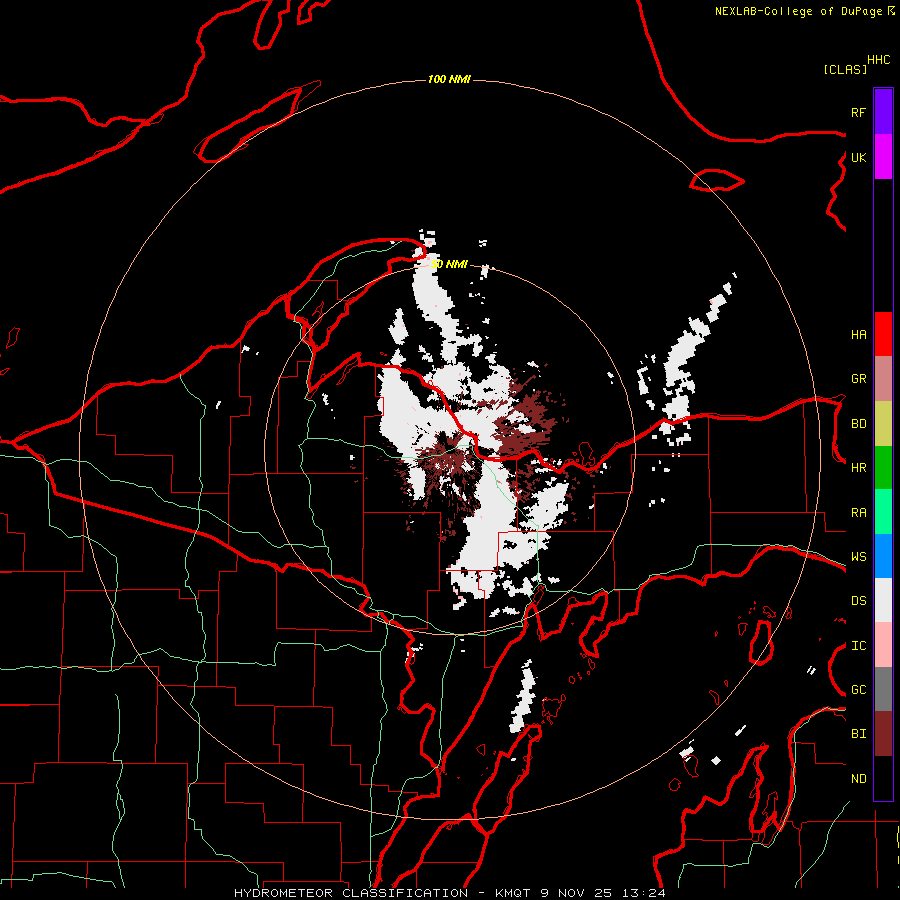Click the RA legend label
The height and width of the screenshot is (900, 900).
(858, 513)
